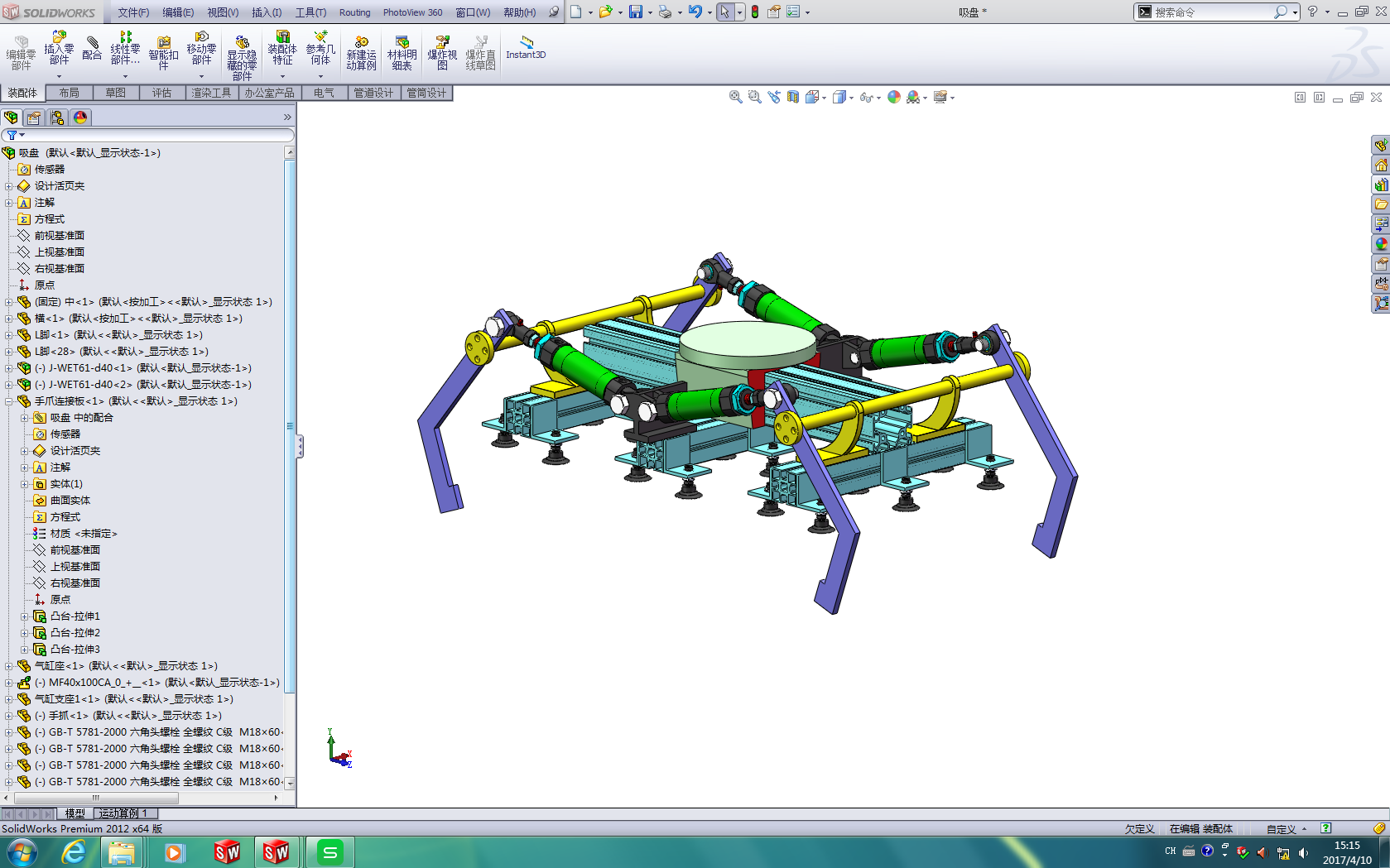Click the Save disk icon

point(636,12)
